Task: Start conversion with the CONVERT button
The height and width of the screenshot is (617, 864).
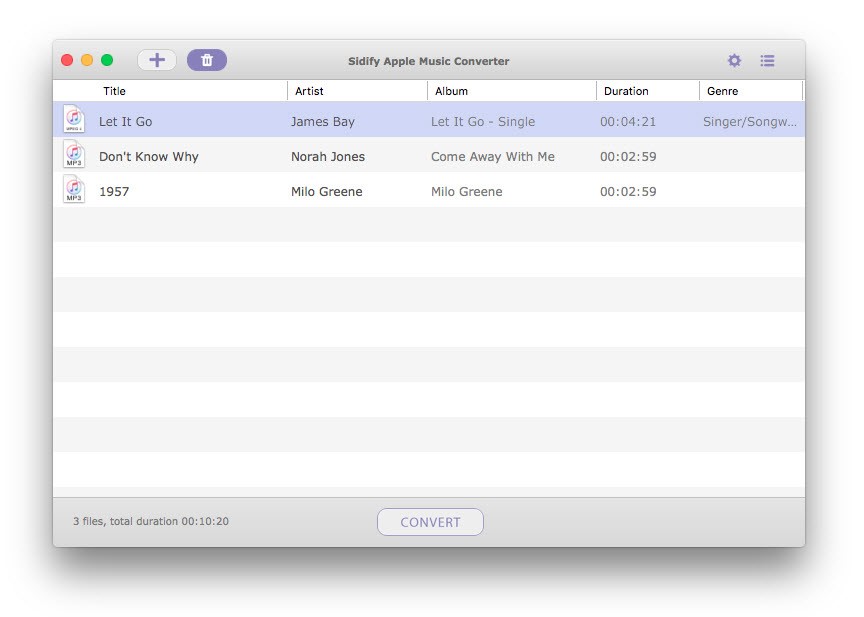Action: (x=430, y=522)
